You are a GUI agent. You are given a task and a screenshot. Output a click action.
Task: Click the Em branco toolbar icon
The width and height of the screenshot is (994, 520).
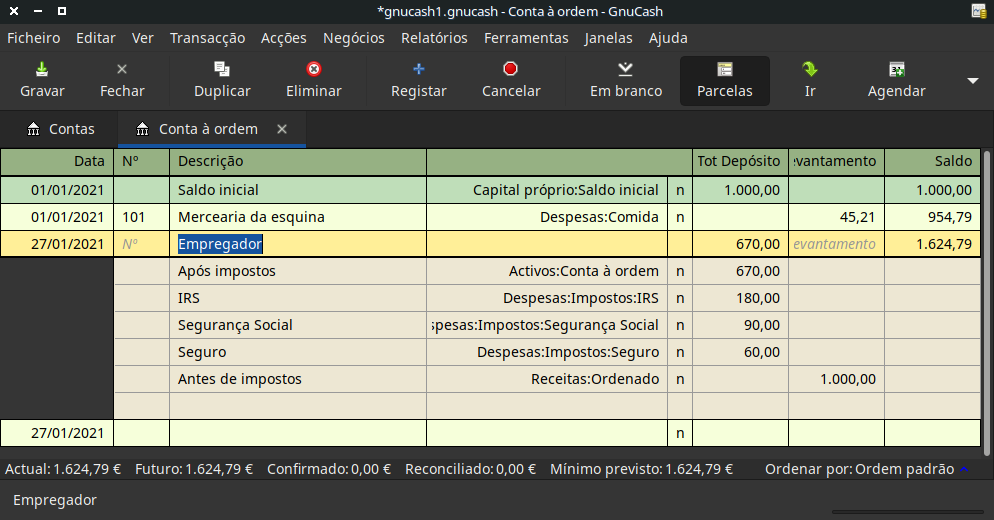tap(626, 70)
